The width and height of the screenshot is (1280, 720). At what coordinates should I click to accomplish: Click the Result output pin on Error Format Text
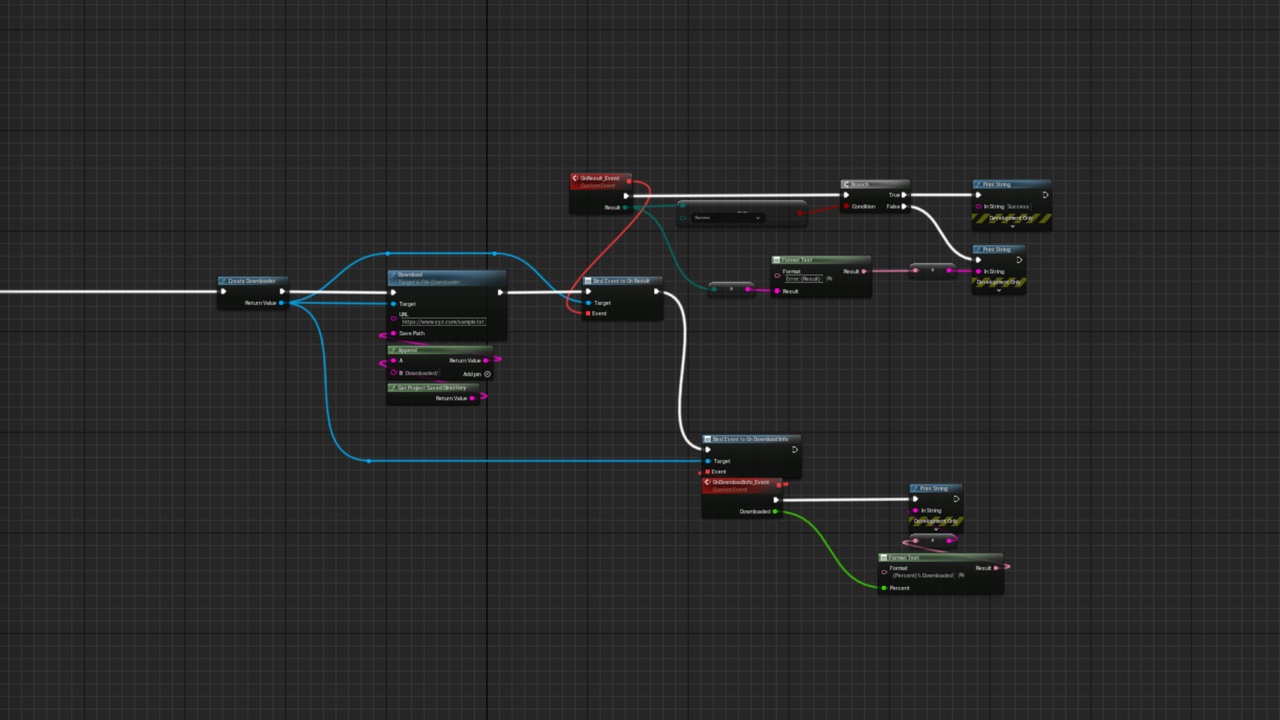pyautogui.click(x=864, y=271)
